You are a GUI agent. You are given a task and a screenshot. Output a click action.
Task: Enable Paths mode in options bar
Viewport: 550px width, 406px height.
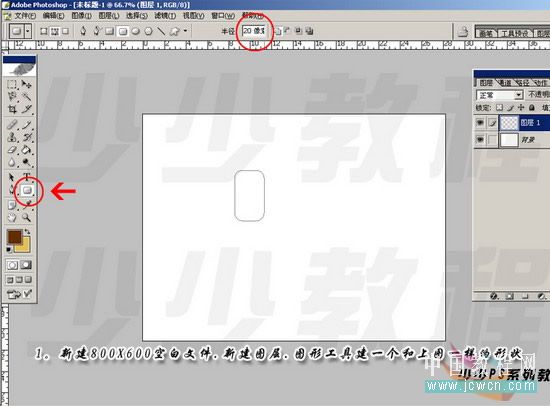(55, 31)
